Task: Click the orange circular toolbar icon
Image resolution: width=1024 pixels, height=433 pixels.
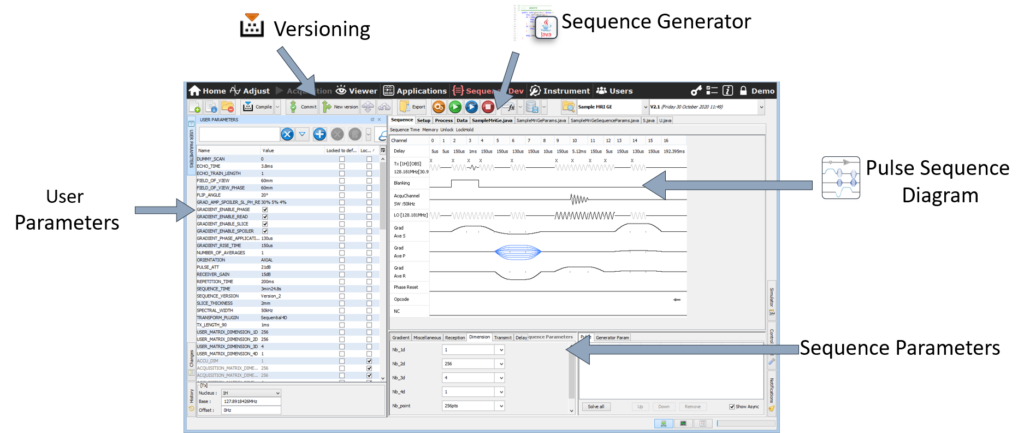Action: (439, 106)
